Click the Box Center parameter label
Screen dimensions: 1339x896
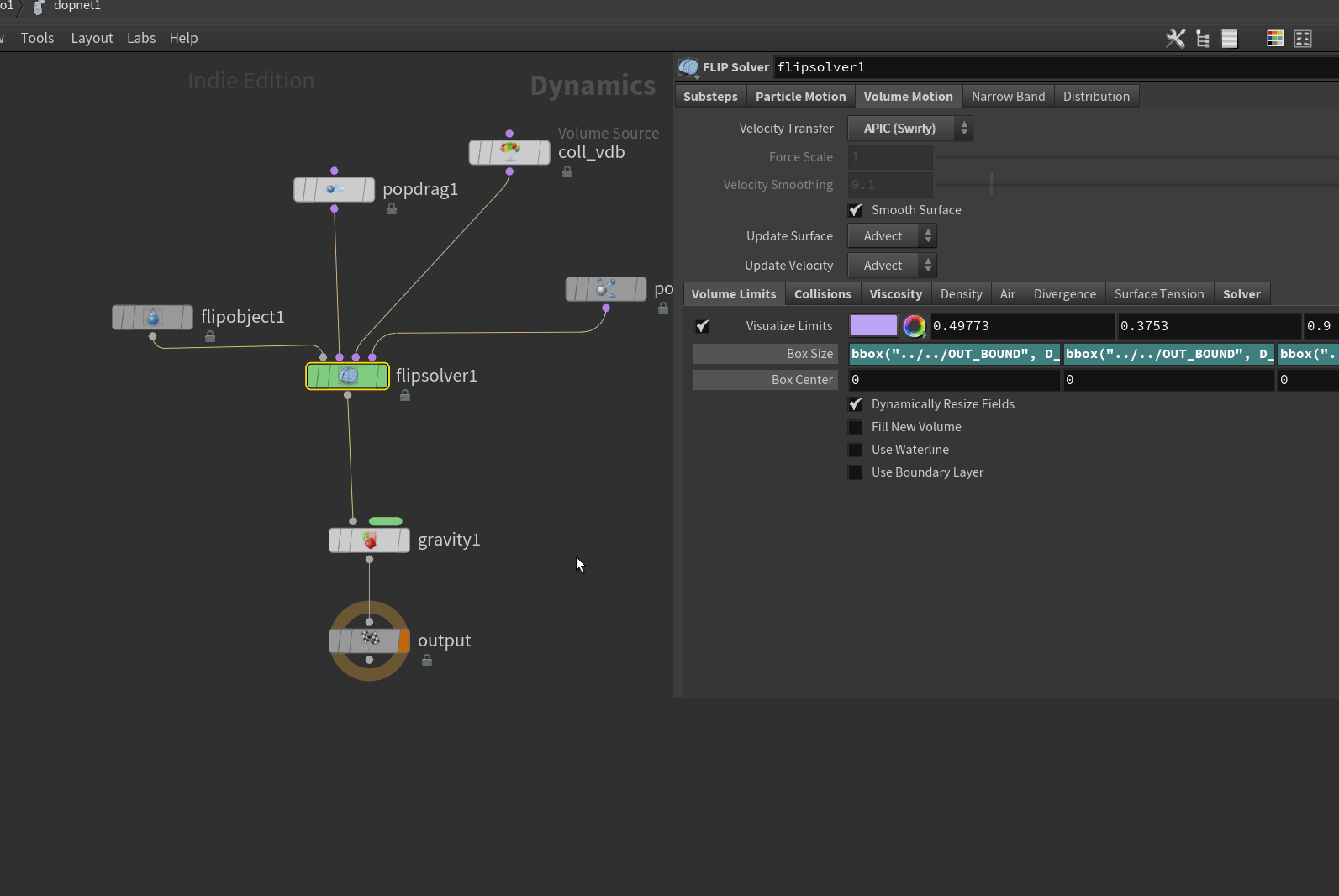765,380
